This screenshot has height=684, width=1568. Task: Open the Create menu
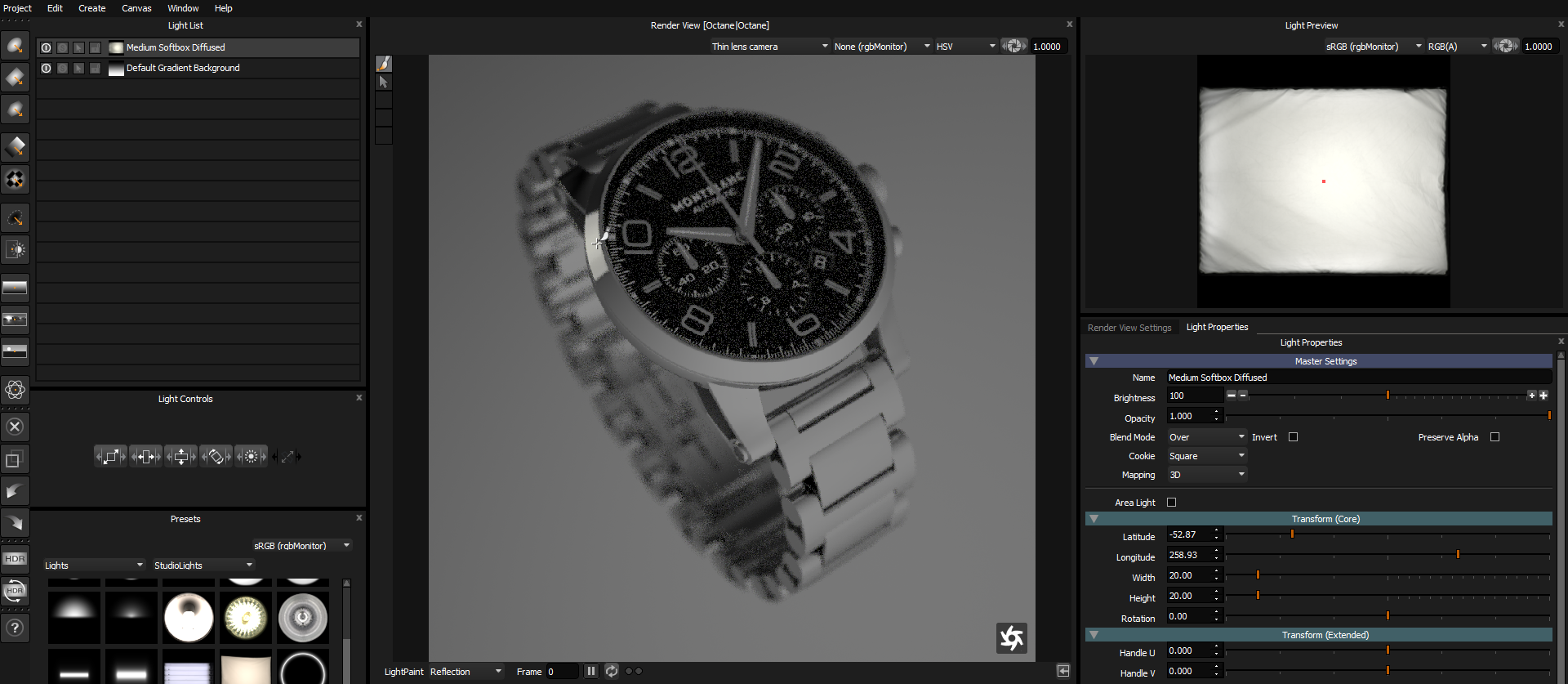point(91,8)
